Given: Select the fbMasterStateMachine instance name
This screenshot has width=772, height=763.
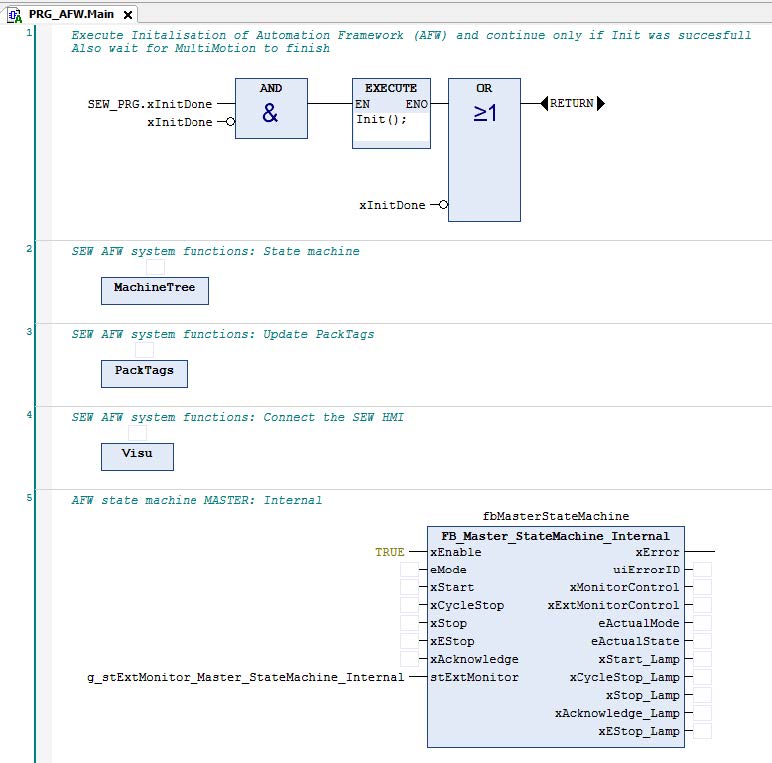Looking at the screenshot, I should pyautogui.click(x=556, y=516).
